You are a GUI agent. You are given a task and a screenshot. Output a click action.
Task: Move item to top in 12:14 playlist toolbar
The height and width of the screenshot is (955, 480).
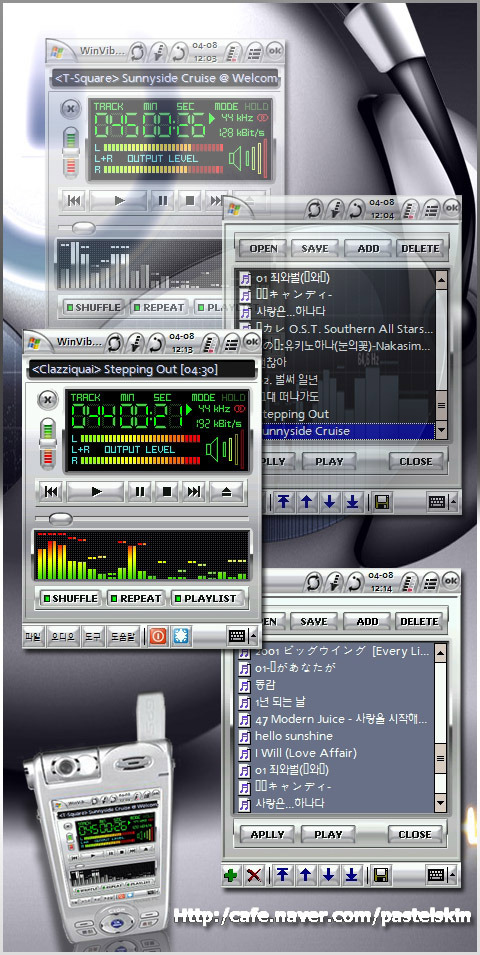pyautogui.click(x=282, y=876)
